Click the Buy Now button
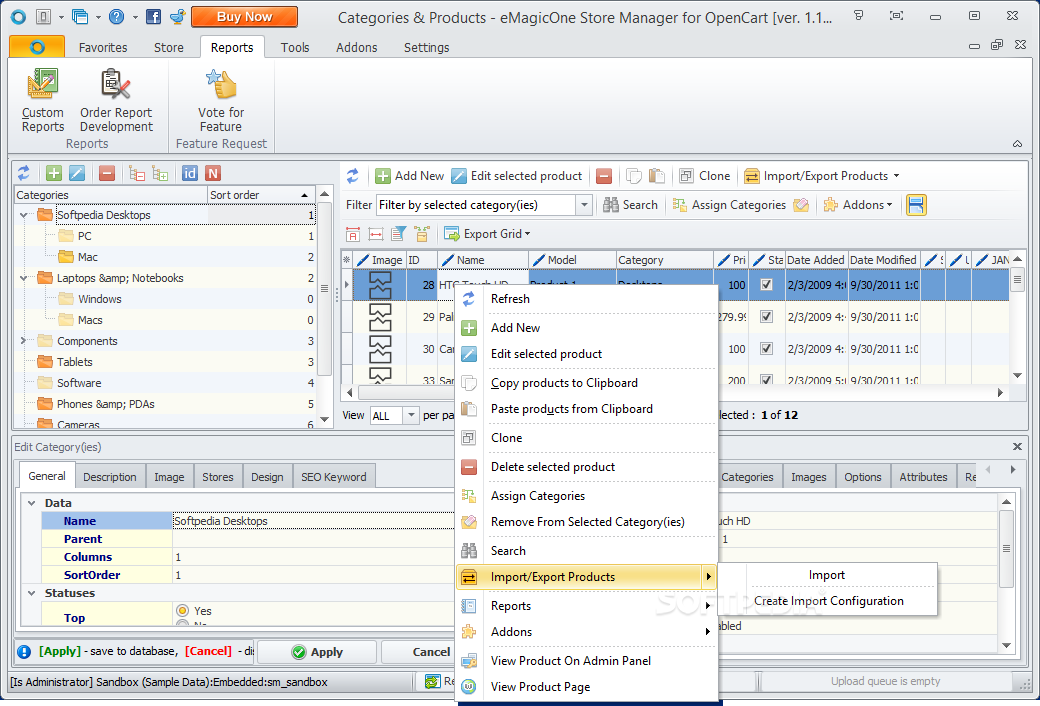 tap(244, 17)
